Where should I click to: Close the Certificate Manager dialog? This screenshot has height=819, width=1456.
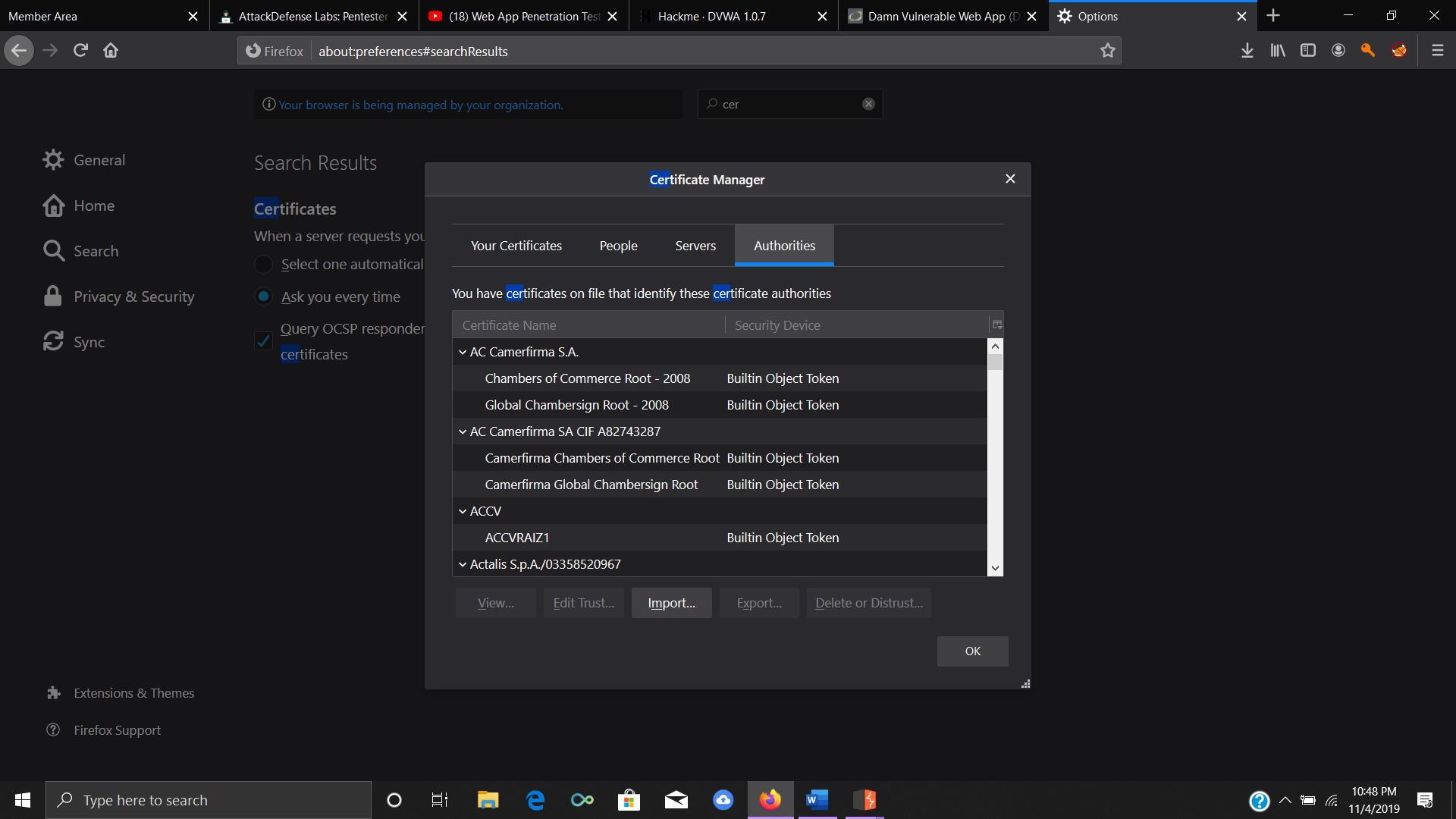(x=1010, y=179)
